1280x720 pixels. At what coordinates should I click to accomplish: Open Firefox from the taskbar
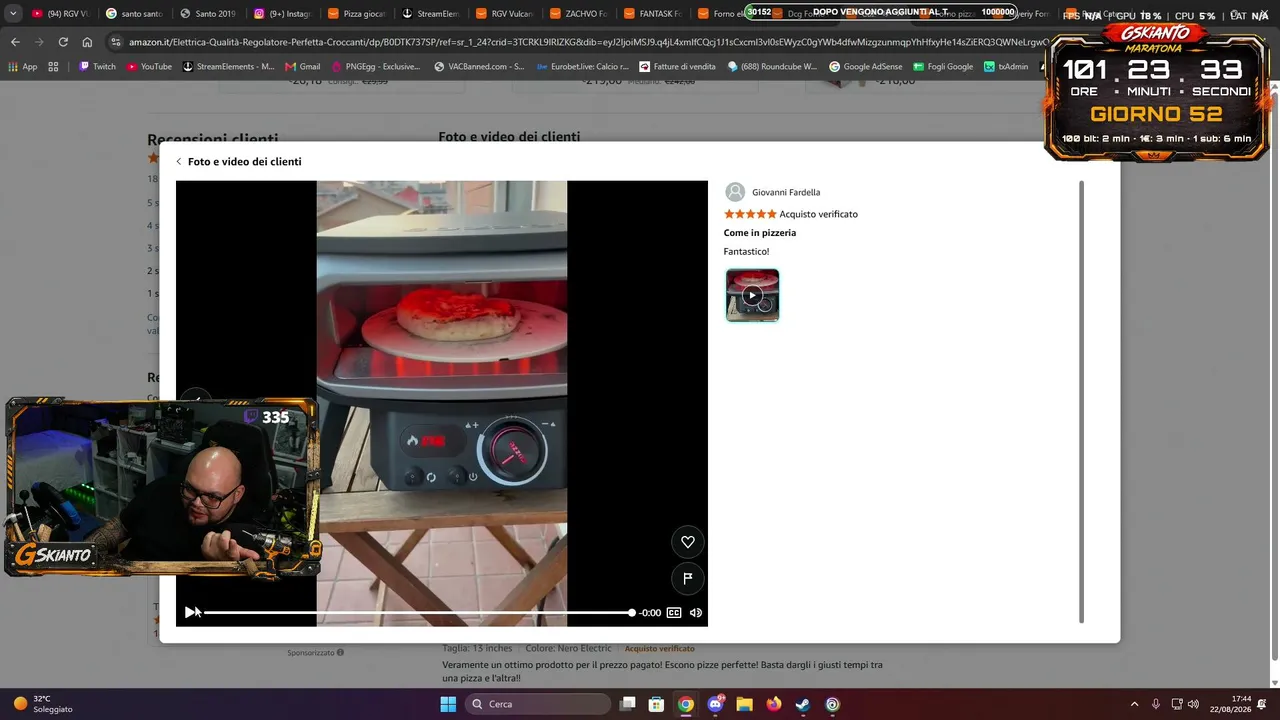click(774, 704)
